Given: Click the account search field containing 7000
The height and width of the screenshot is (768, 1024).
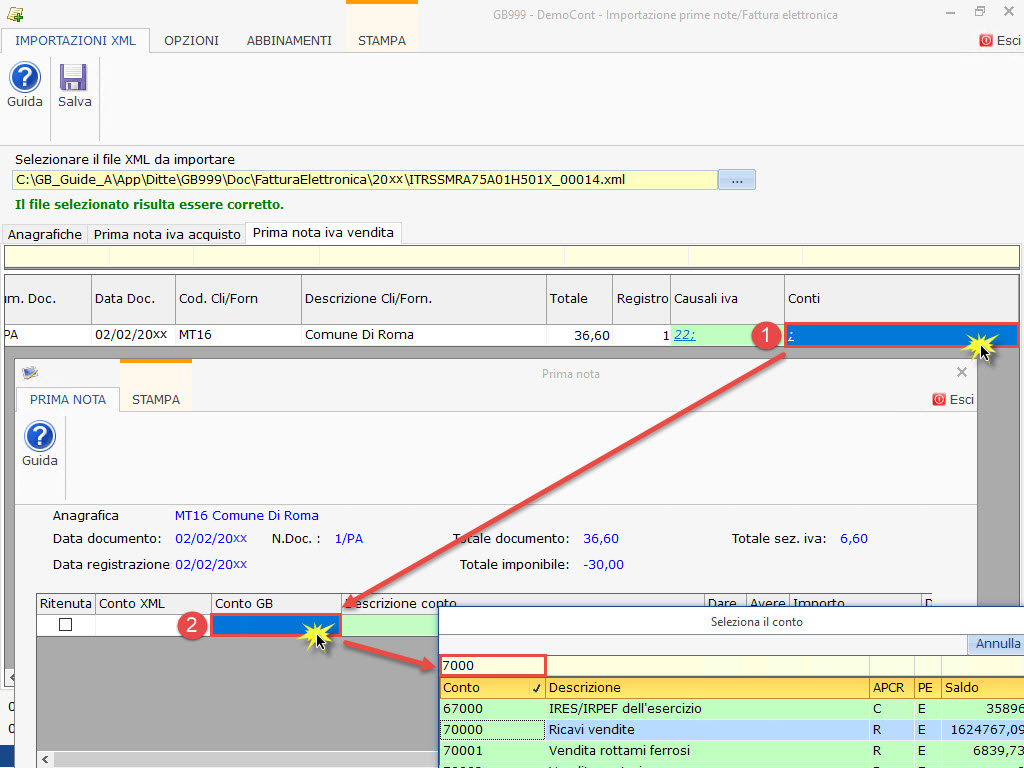Looking at the screenshot, I should tap(492, 666).
